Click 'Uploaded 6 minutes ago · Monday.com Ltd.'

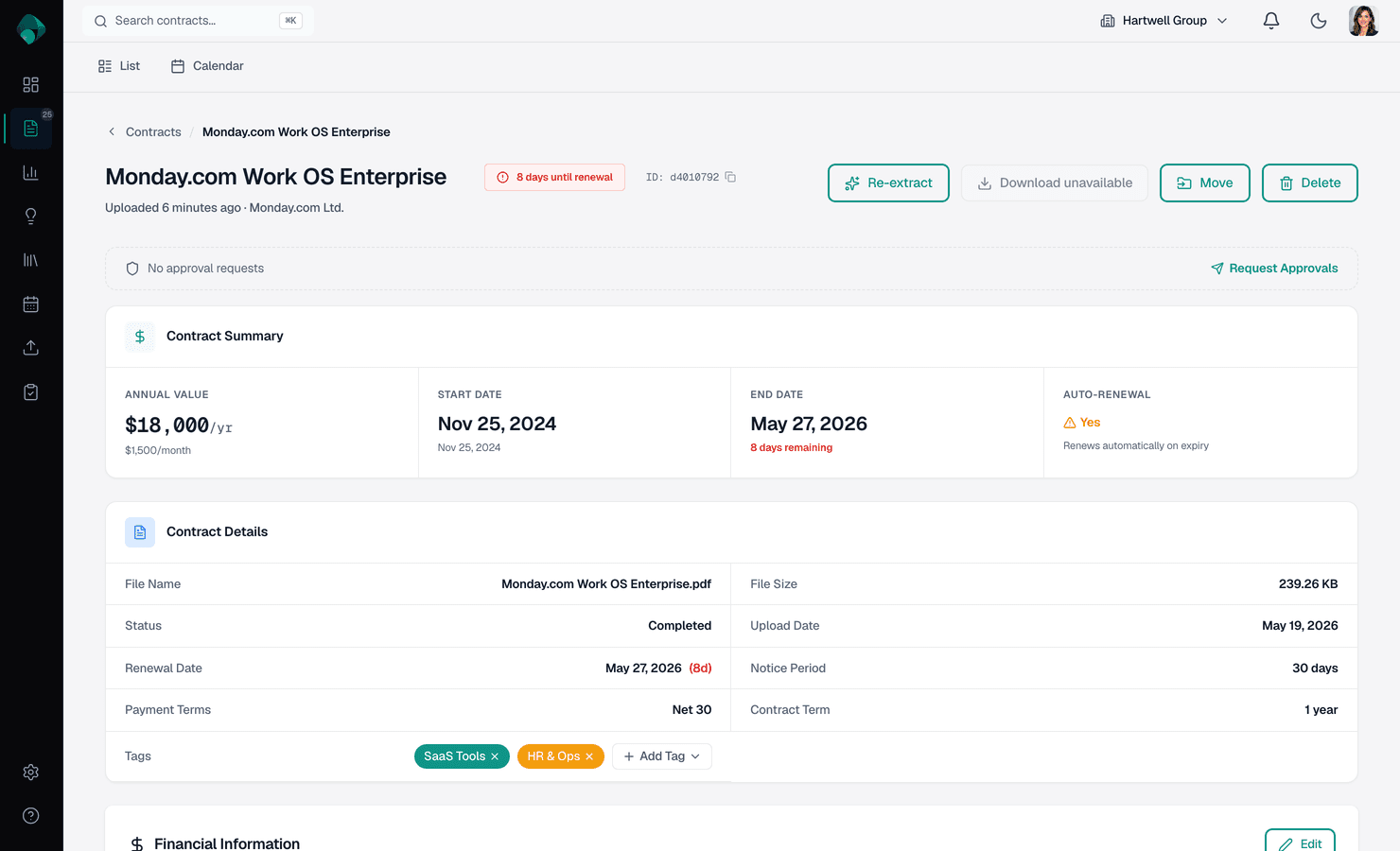(224, 208)
